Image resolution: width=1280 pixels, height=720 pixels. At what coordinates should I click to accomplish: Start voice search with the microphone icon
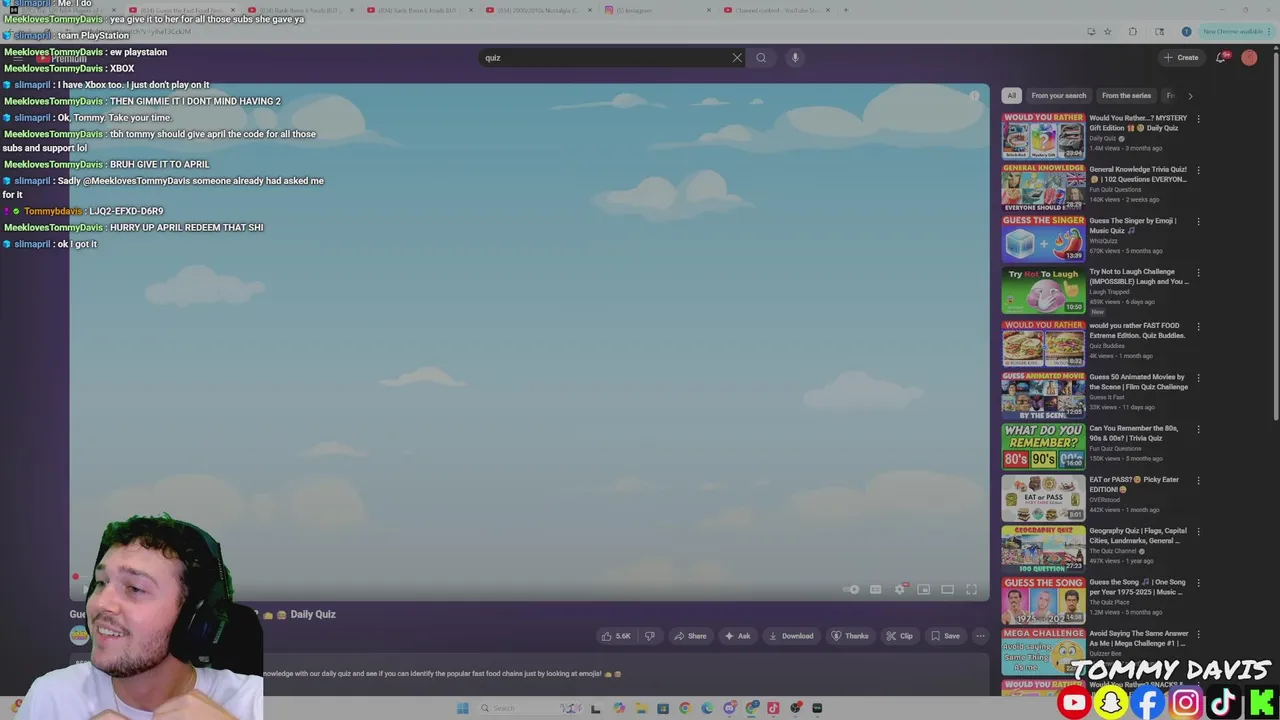[x=795, y=57]
